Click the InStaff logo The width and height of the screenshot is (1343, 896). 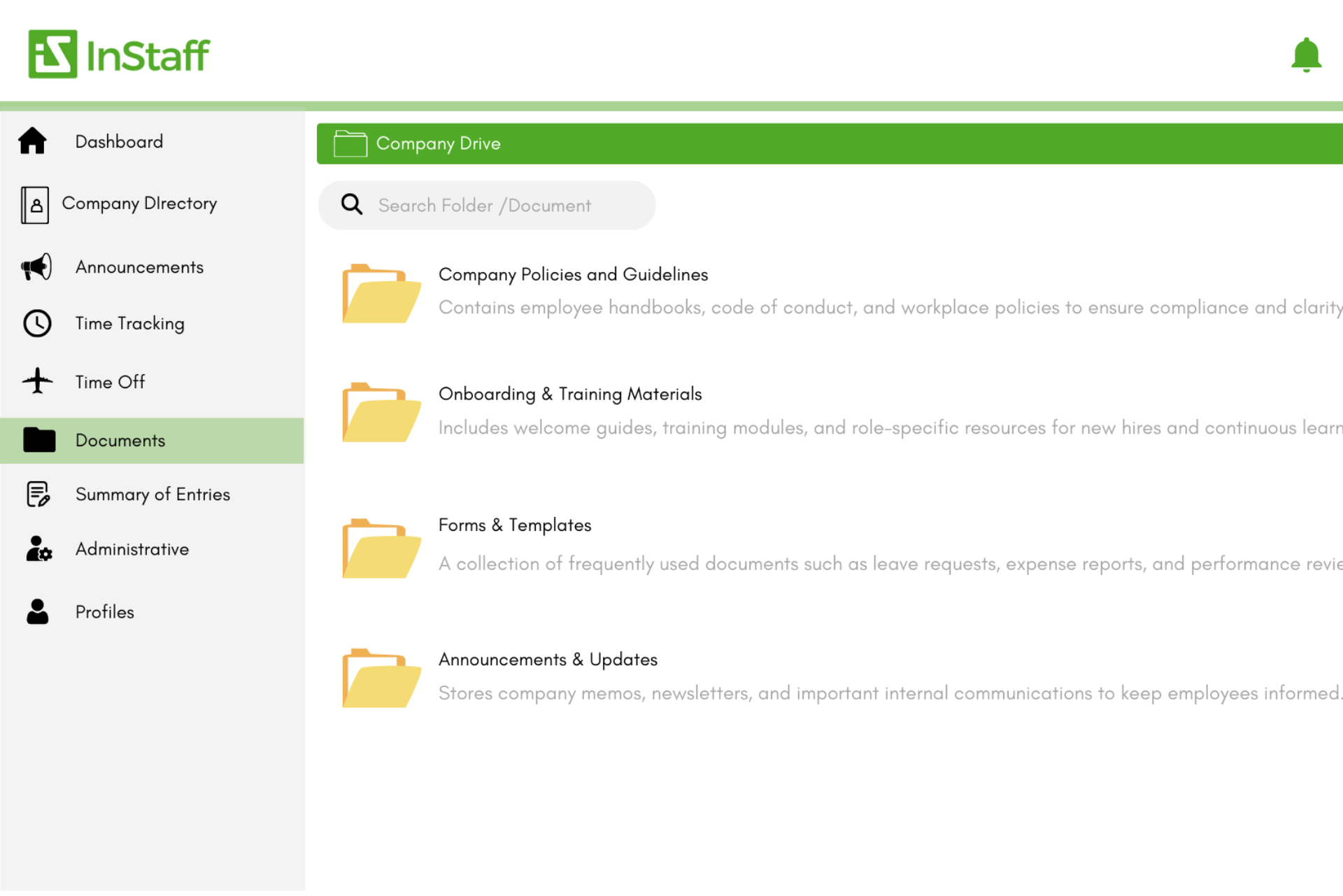tap(119, 54)
